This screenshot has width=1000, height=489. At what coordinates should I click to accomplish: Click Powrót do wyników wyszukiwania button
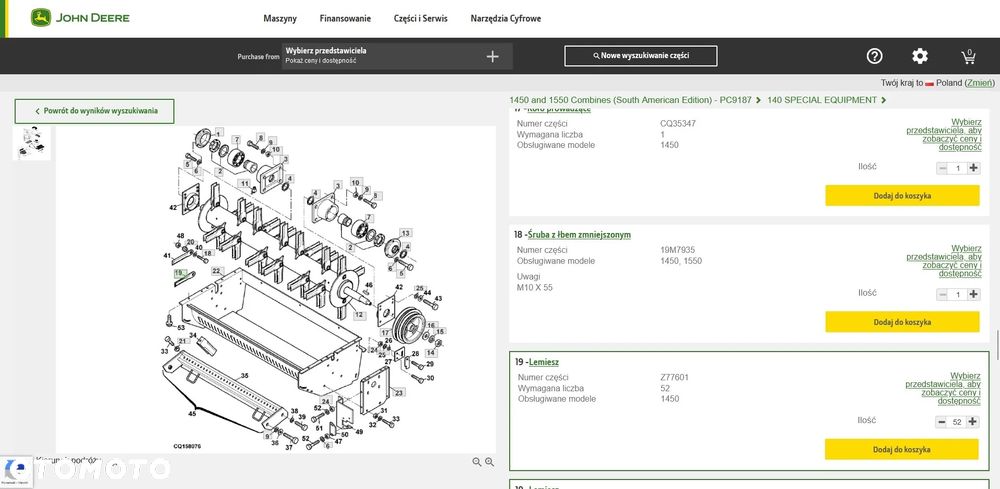(x=94, y=111)
